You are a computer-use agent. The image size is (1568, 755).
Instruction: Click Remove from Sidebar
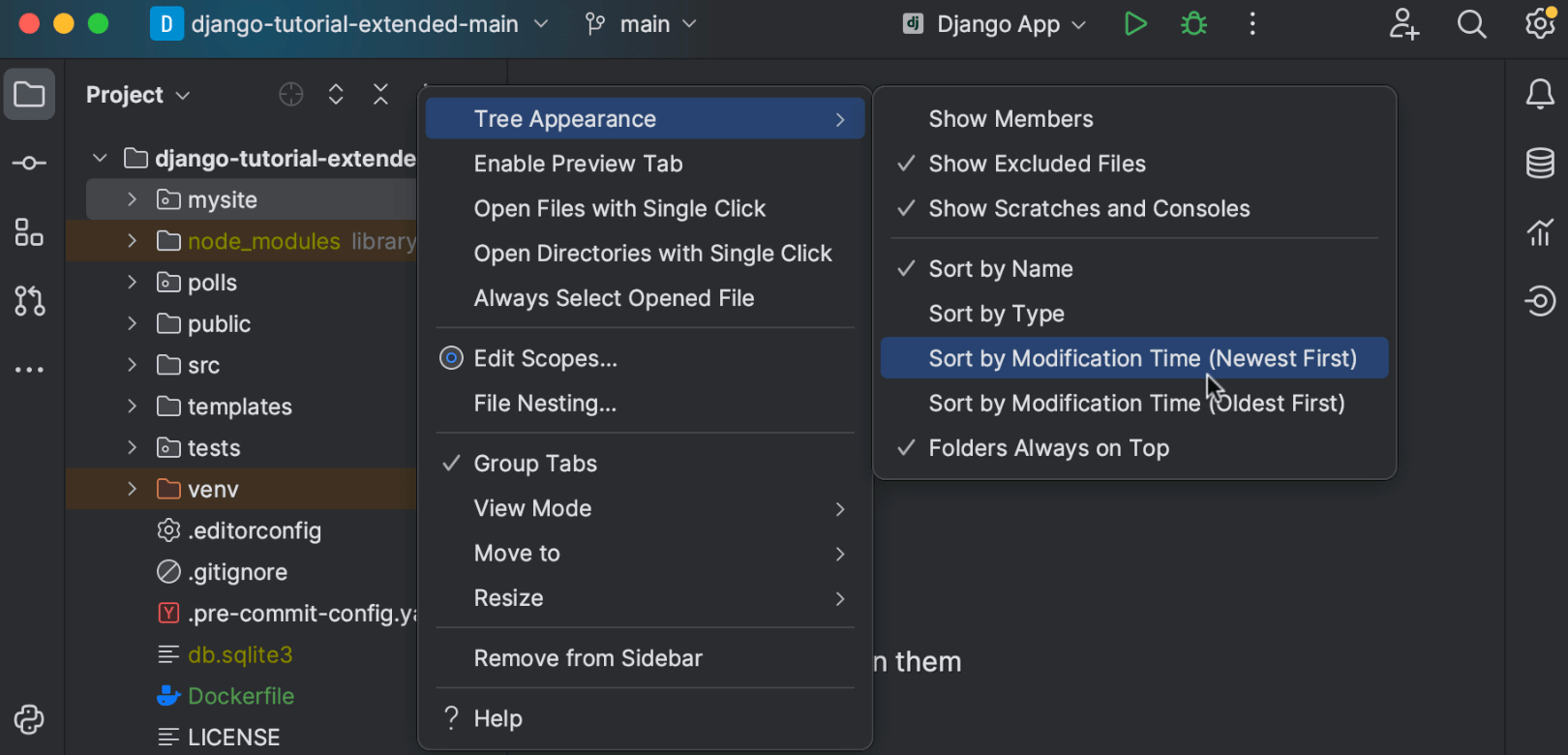tap(588, 658)
